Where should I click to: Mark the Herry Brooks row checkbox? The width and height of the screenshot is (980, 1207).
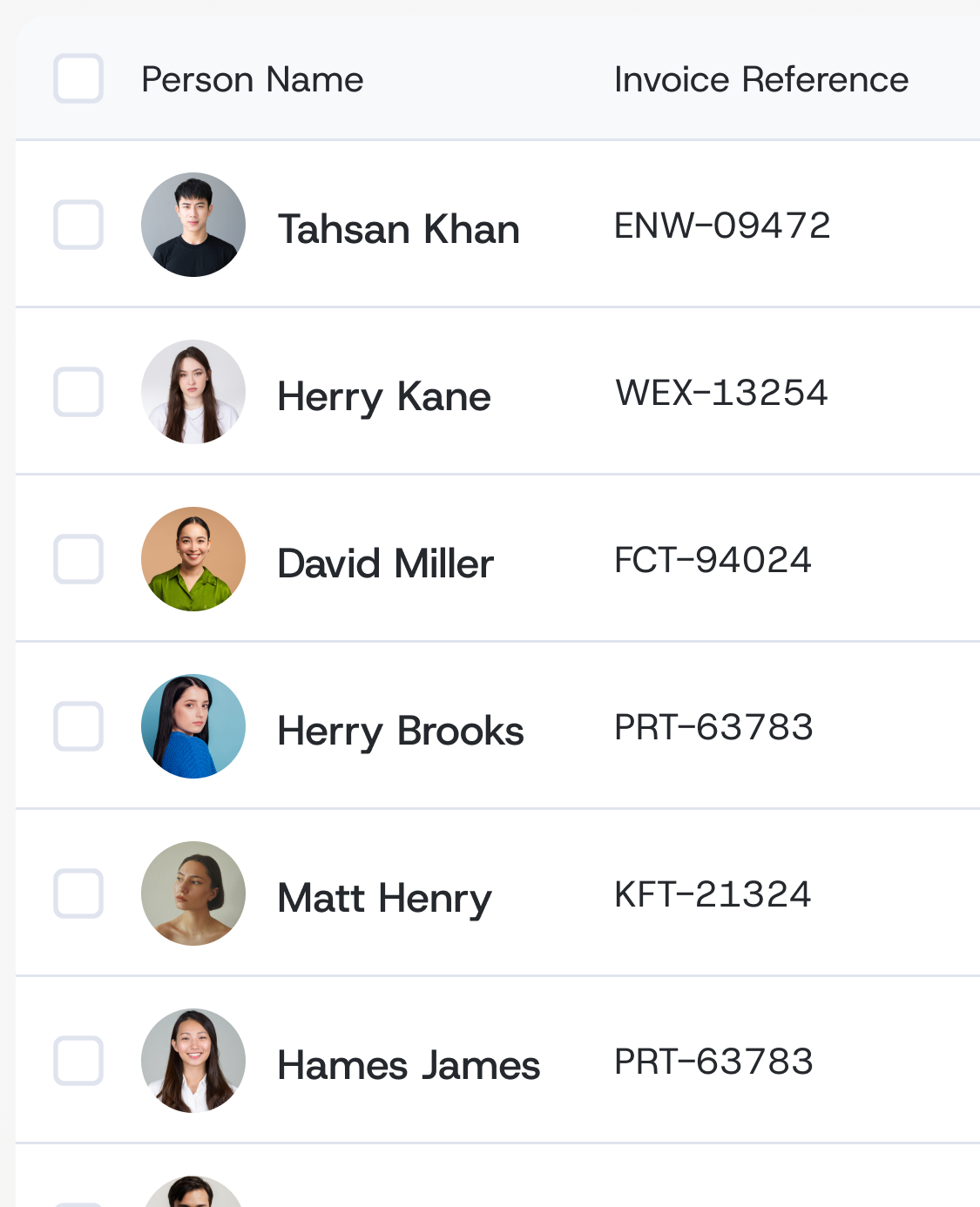point(78,726)
